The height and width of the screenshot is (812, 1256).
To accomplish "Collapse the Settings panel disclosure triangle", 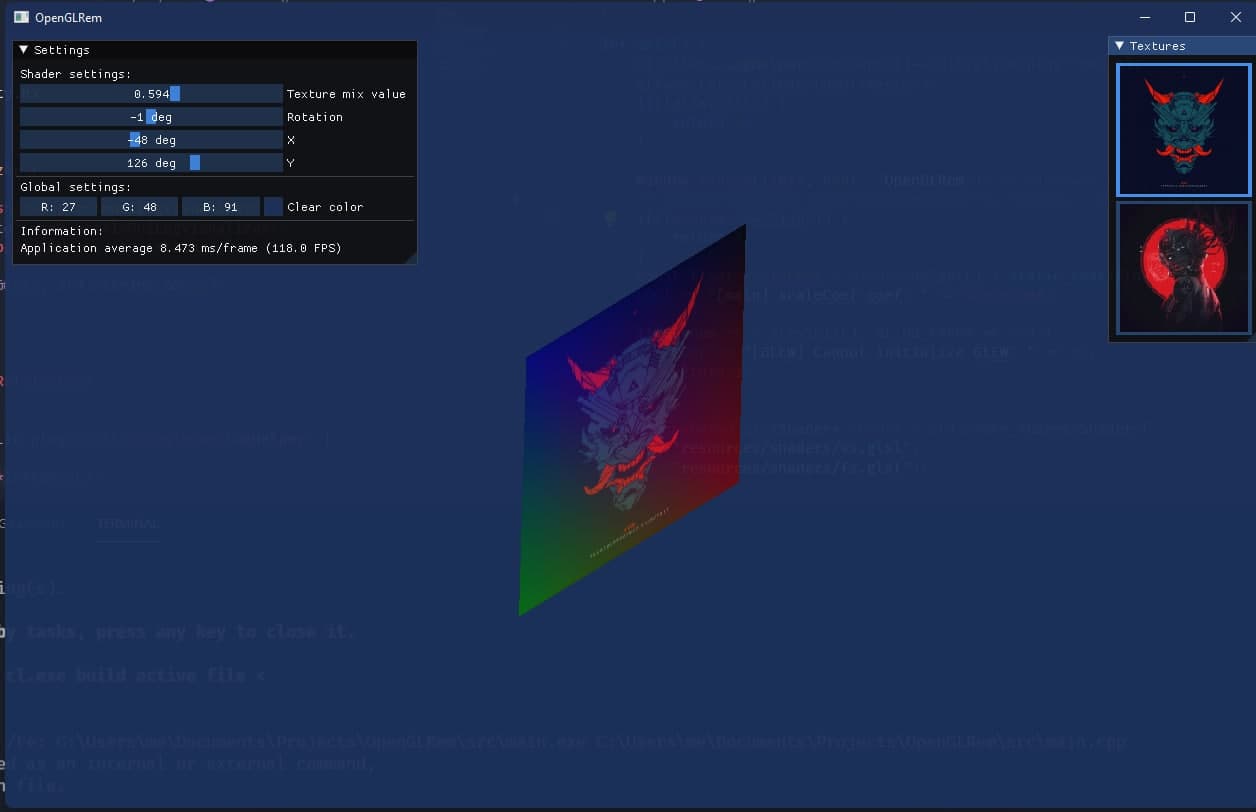I will tap(22, 49).
